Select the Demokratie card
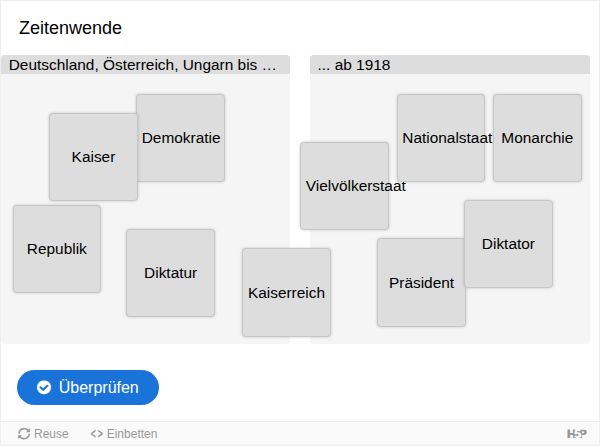The height and width of the screenshot is (446, 600). [x=181, y=138]
